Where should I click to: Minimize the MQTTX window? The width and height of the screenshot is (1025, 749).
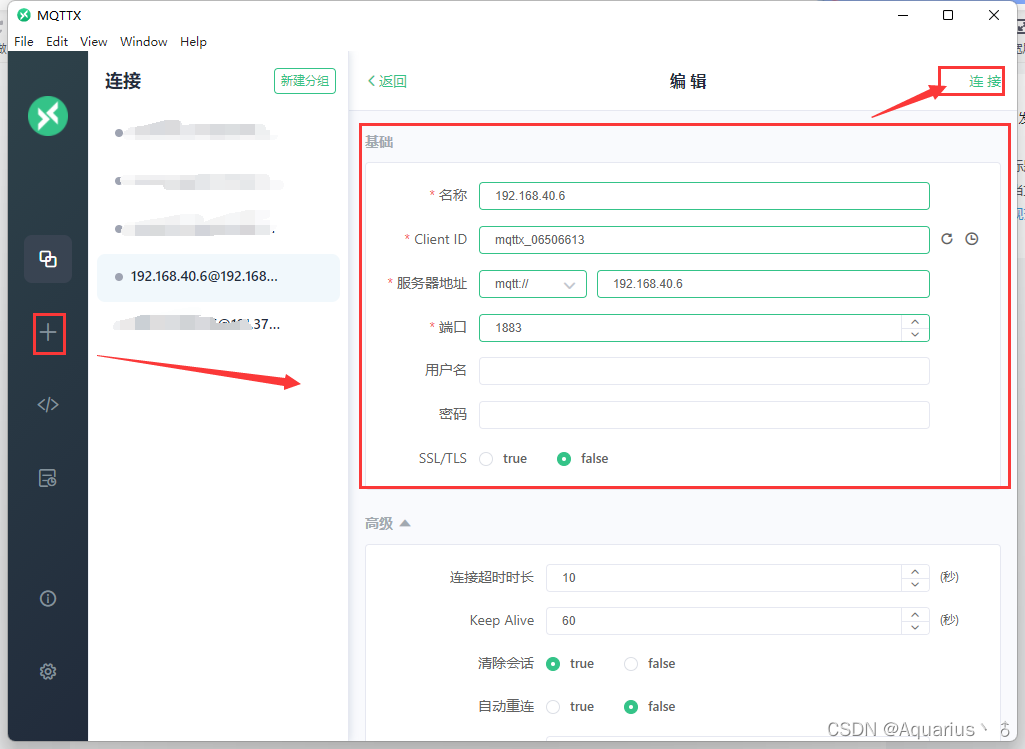click(x=903, y=15)
